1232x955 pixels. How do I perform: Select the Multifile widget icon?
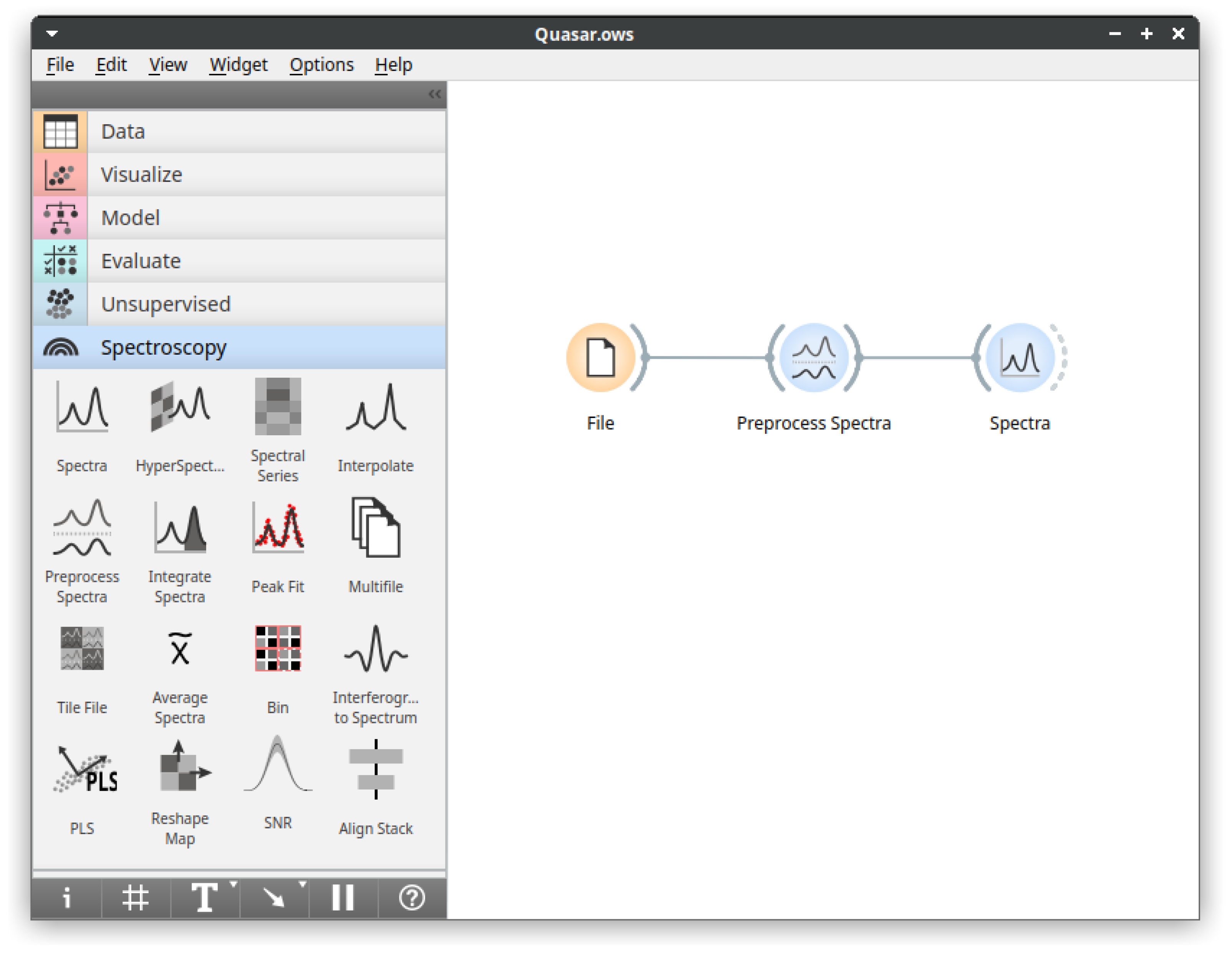pos(376,528)
